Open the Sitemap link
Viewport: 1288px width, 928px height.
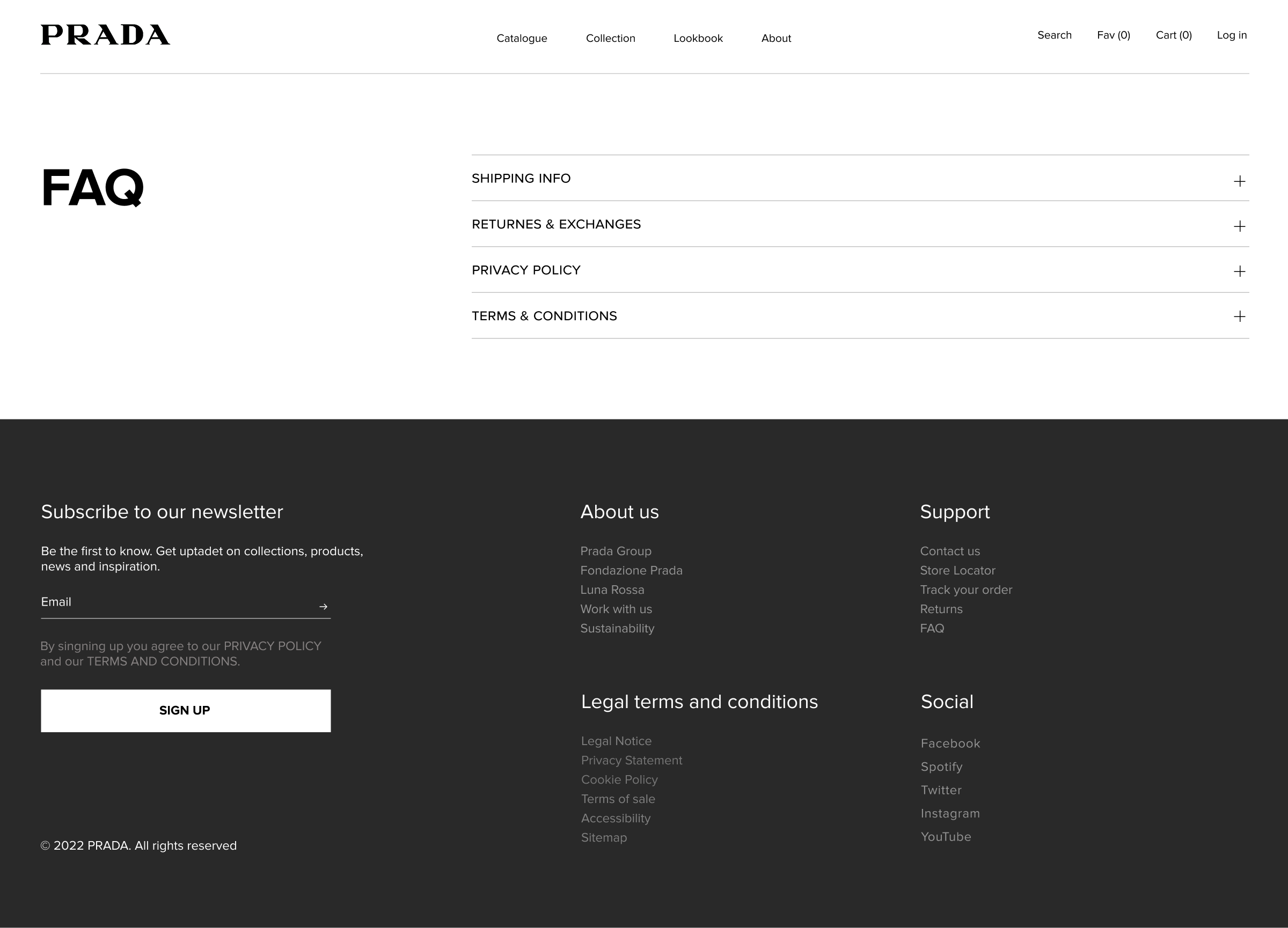[604, 838]
